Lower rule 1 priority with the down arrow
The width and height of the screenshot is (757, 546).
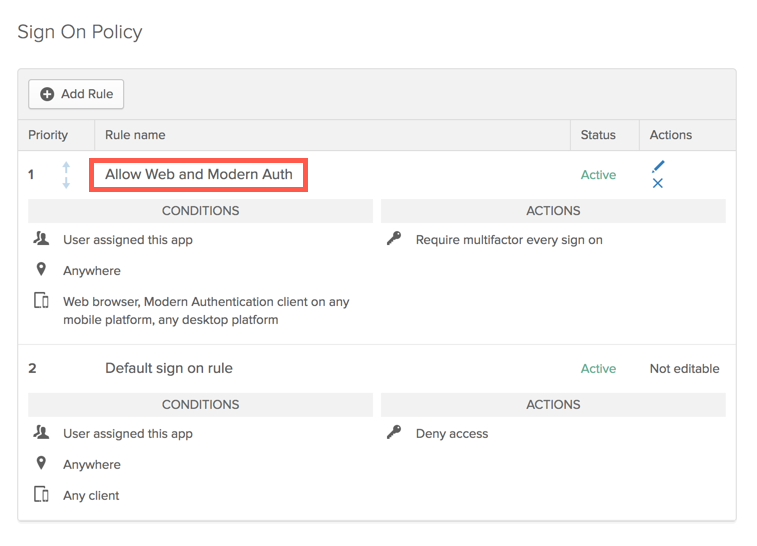click(x=66, y=182)
